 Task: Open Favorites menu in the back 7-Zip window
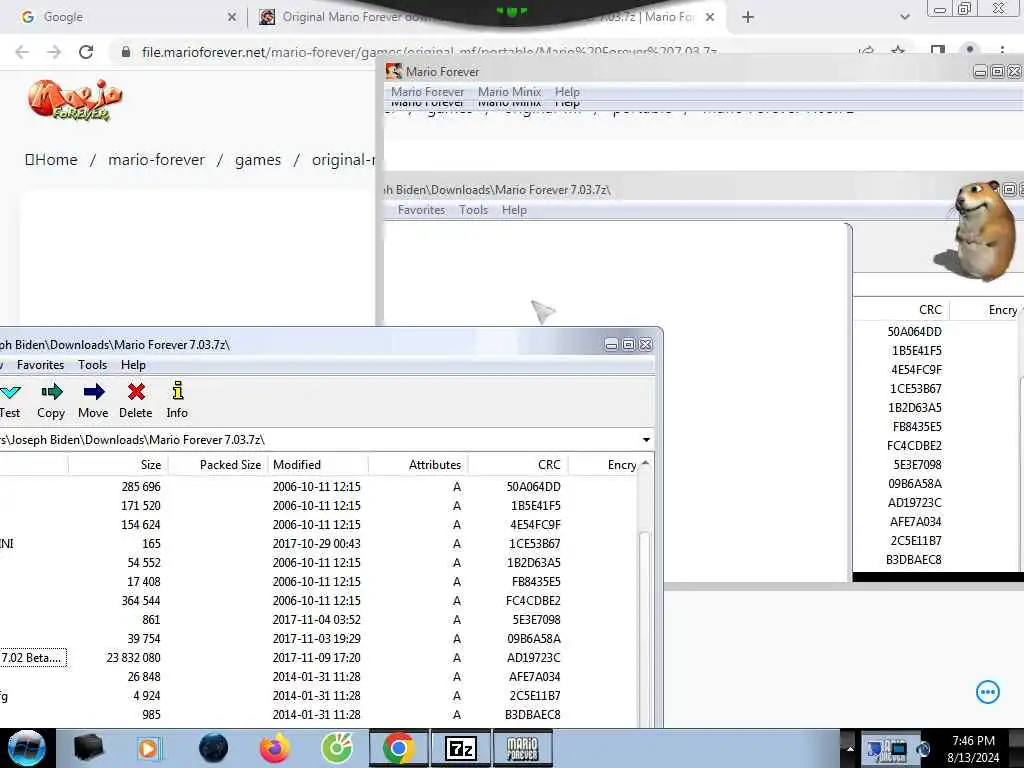(x=421, y=210)
